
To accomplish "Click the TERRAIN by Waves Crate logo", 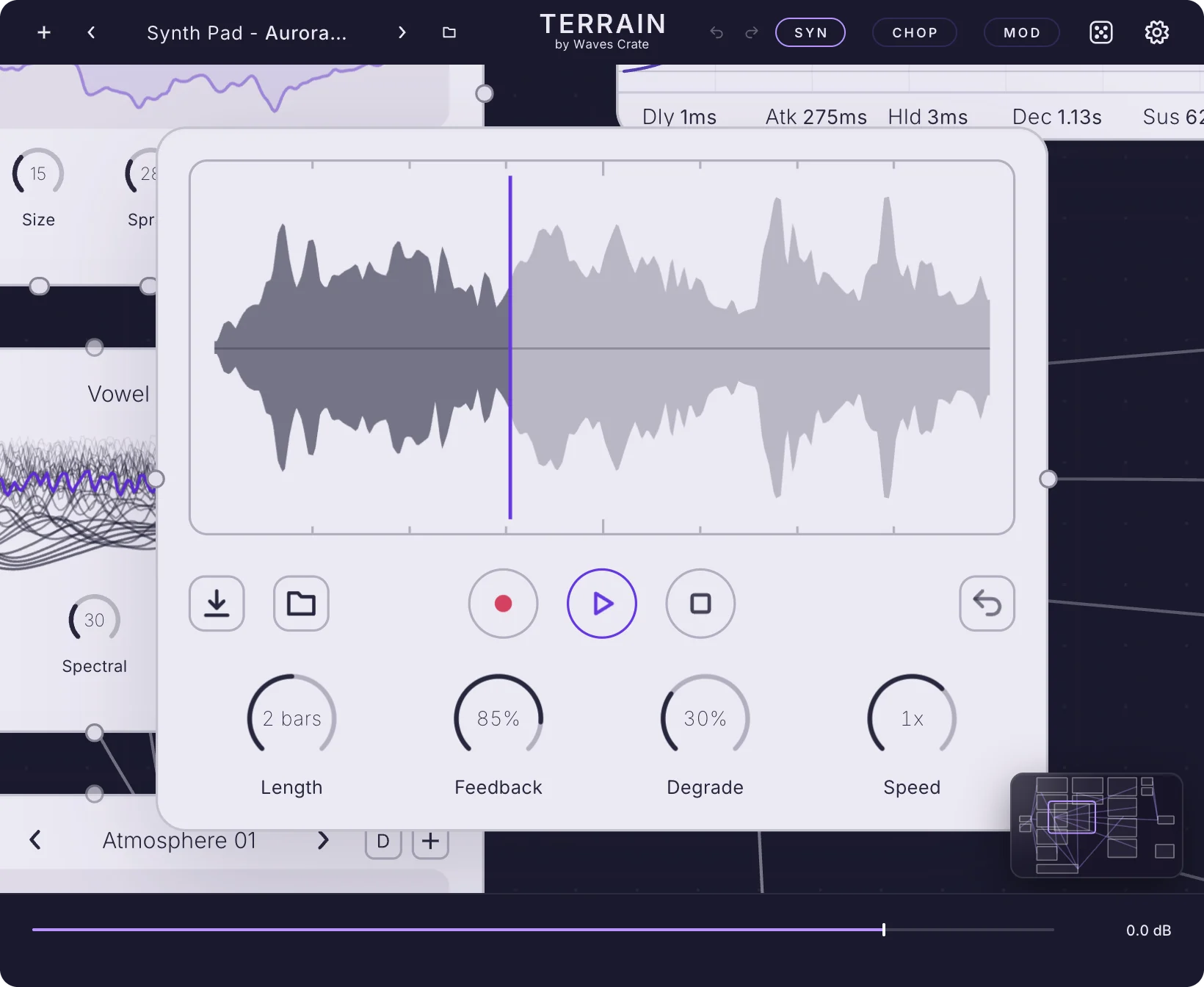I will coord(603,32).
